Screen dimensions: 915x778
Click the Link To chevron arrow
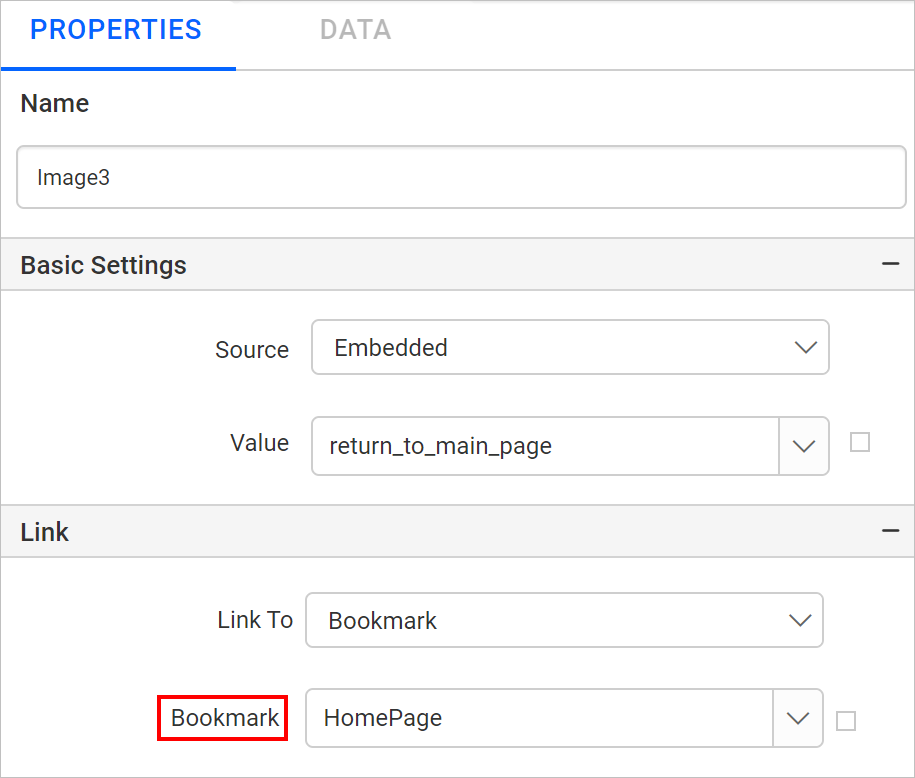[x=799, y=620]
